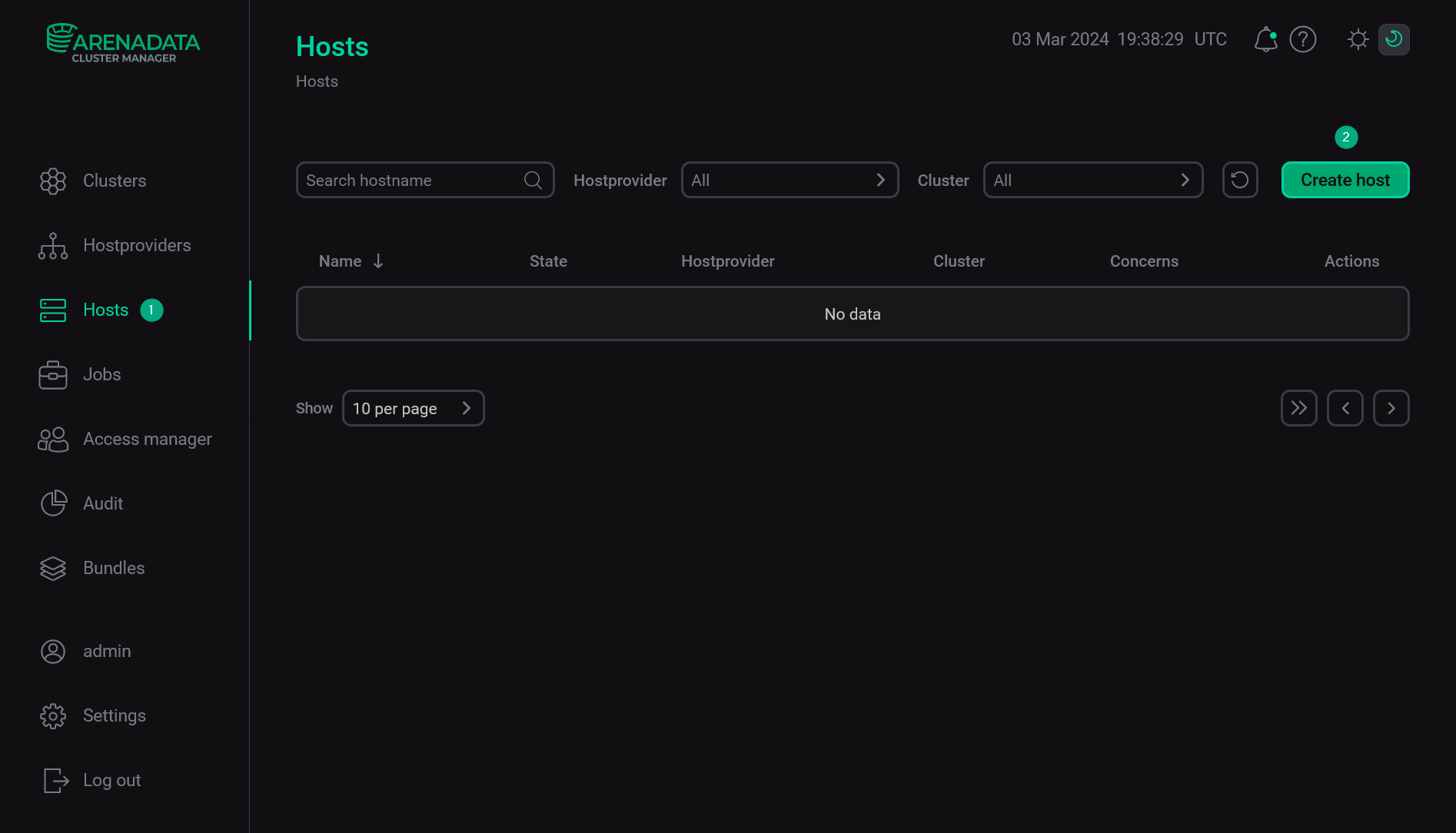Open the help question mark icon
The image size is (1456, 833).
point(1303,39)
